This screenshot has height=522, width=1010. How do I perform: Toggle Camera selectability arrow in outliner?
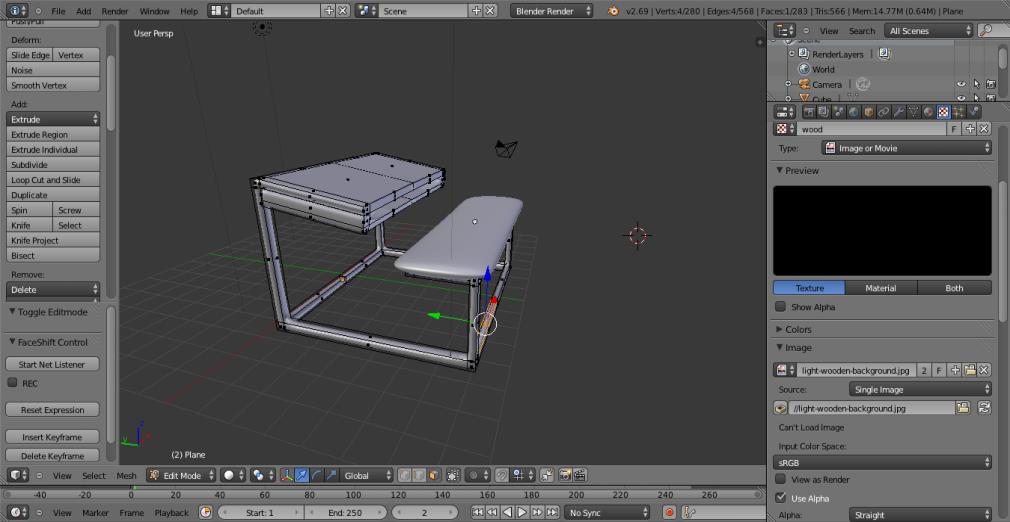pos(977,84)
